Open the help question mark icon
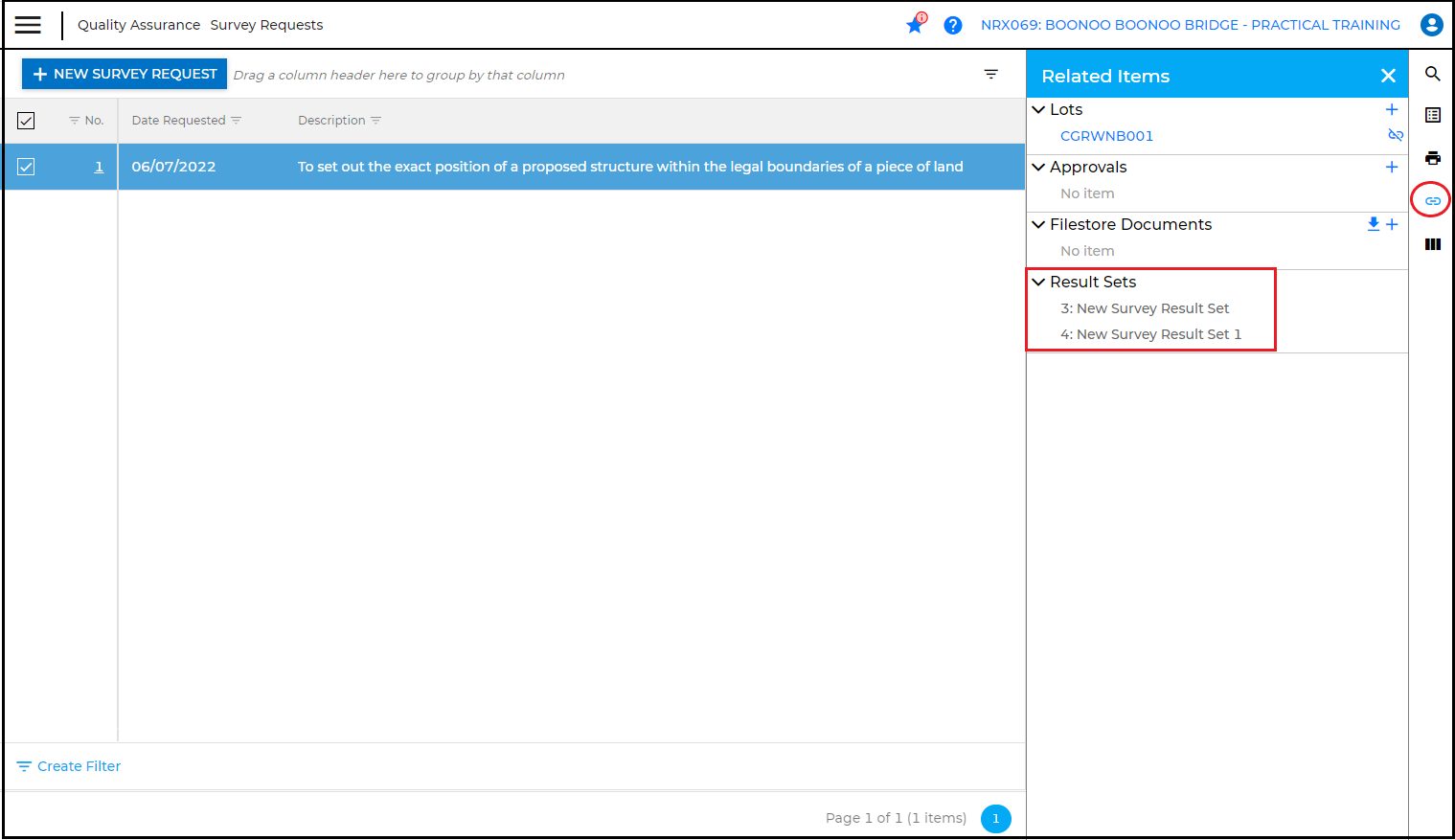Image resolution: width=1455 pixels, height=840 pixels. [952, 25]
